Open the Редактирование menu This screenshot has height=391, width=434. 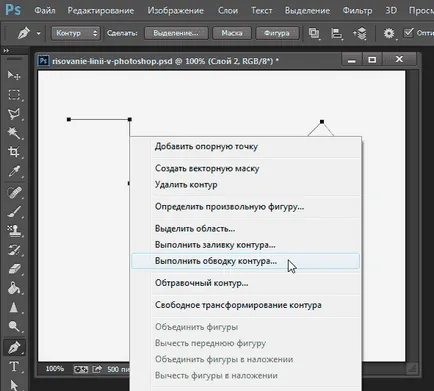pos(101,11)
